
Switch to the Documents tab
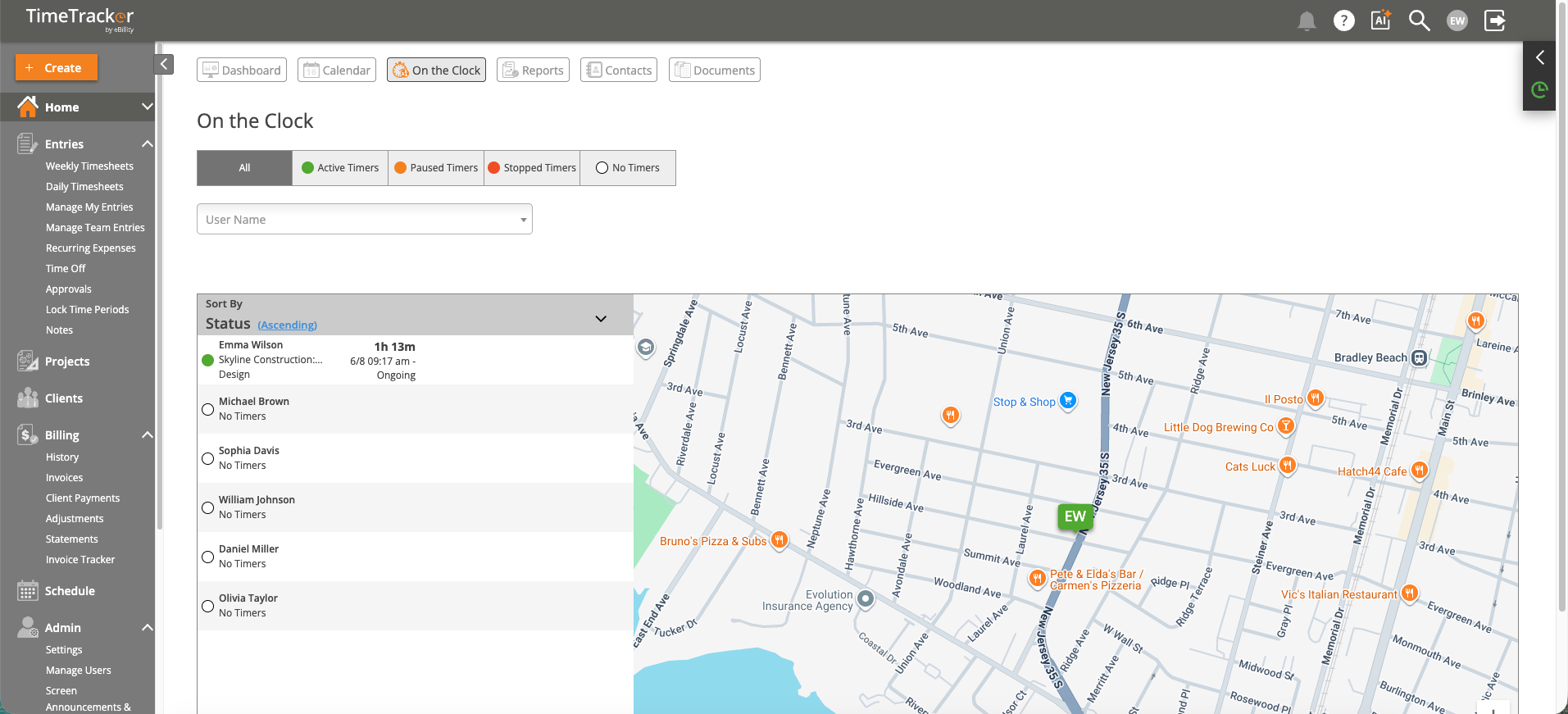coord(715,70)
